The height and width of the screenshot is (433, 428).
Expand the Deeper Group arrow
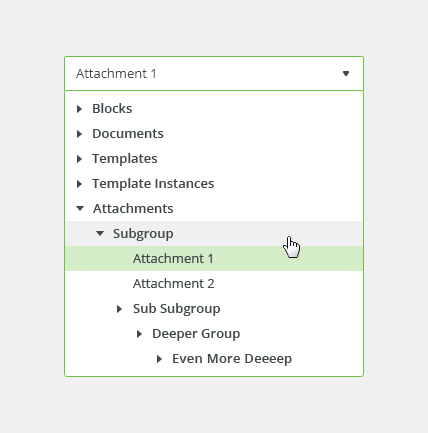click(139, 334)
